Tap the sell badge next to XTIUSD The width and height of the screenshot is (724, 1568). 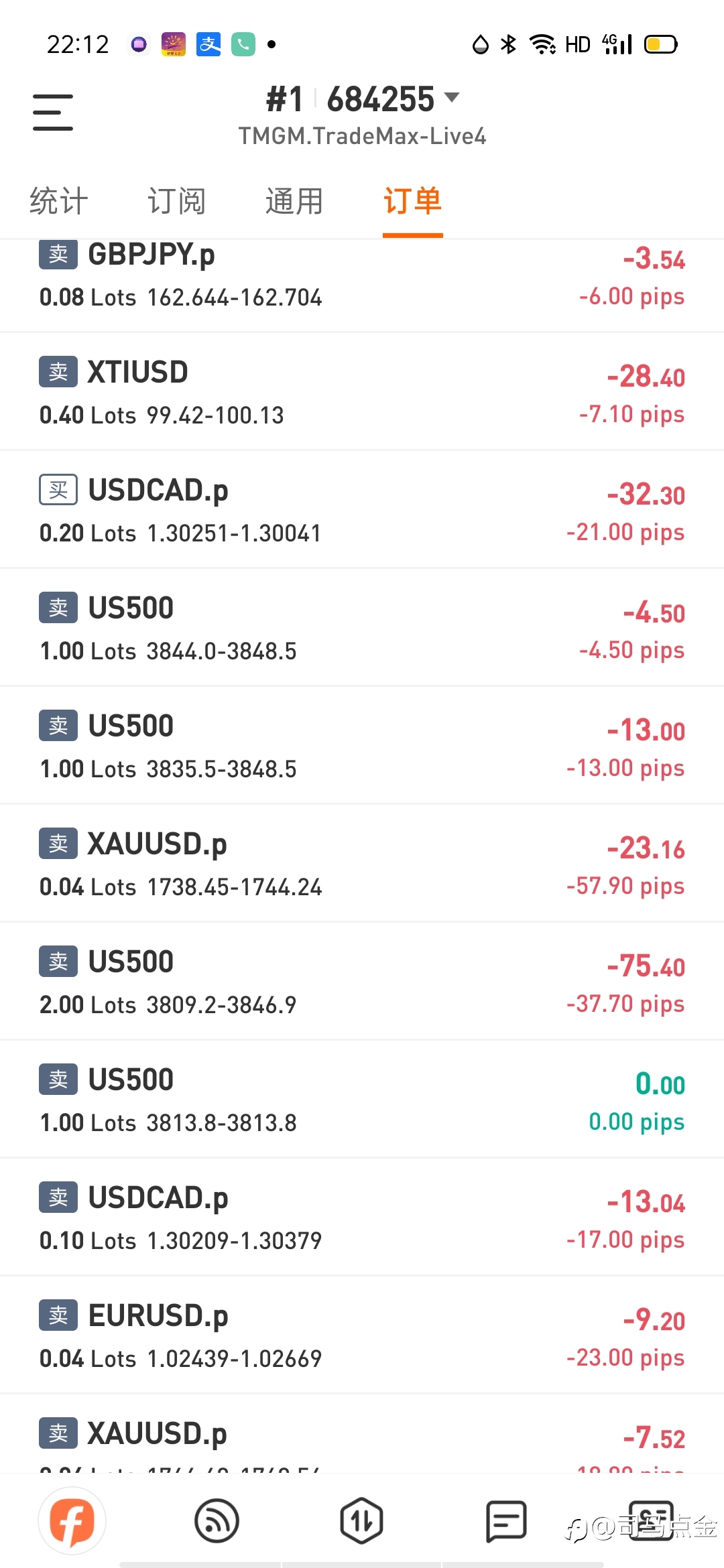click(58, 372)
